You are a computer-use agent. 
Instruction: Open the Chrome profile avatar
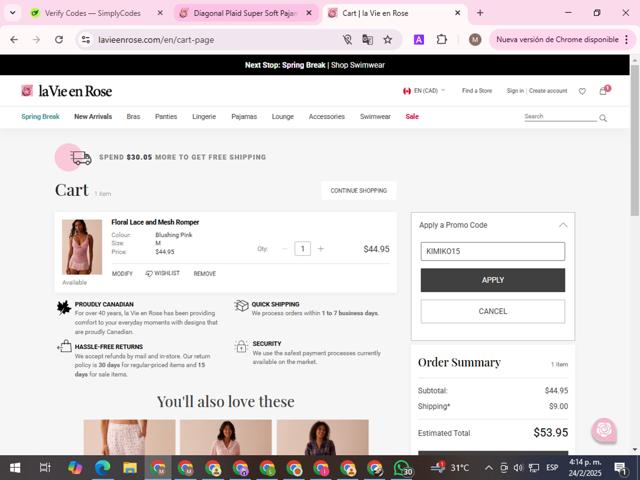coord(475,40)
